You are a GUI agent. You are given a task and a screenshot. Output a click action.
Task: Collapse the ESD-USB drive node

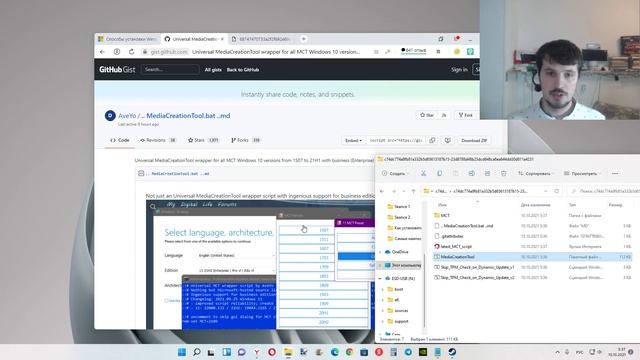coord(380,278)
